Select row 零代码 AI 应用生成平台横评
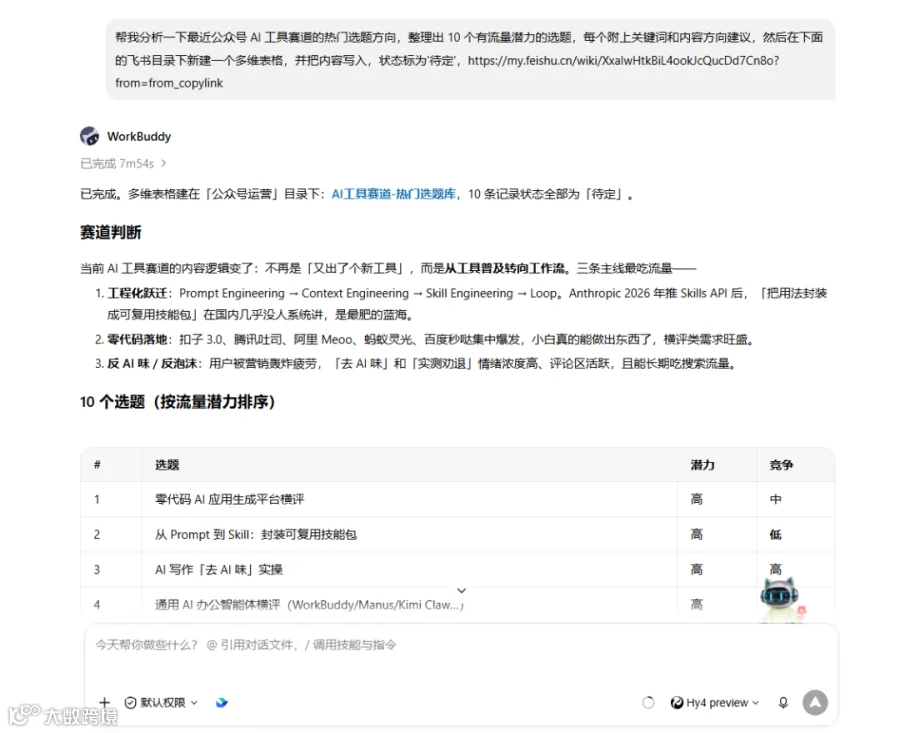This screenshot has width=900, height=733. (x=457, y=499)
